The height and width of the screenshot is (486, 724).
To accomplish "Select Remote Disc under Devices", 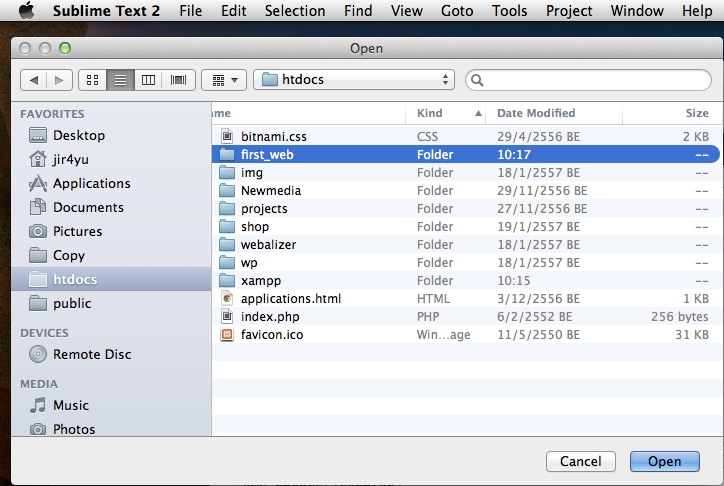I will point(111,354).
